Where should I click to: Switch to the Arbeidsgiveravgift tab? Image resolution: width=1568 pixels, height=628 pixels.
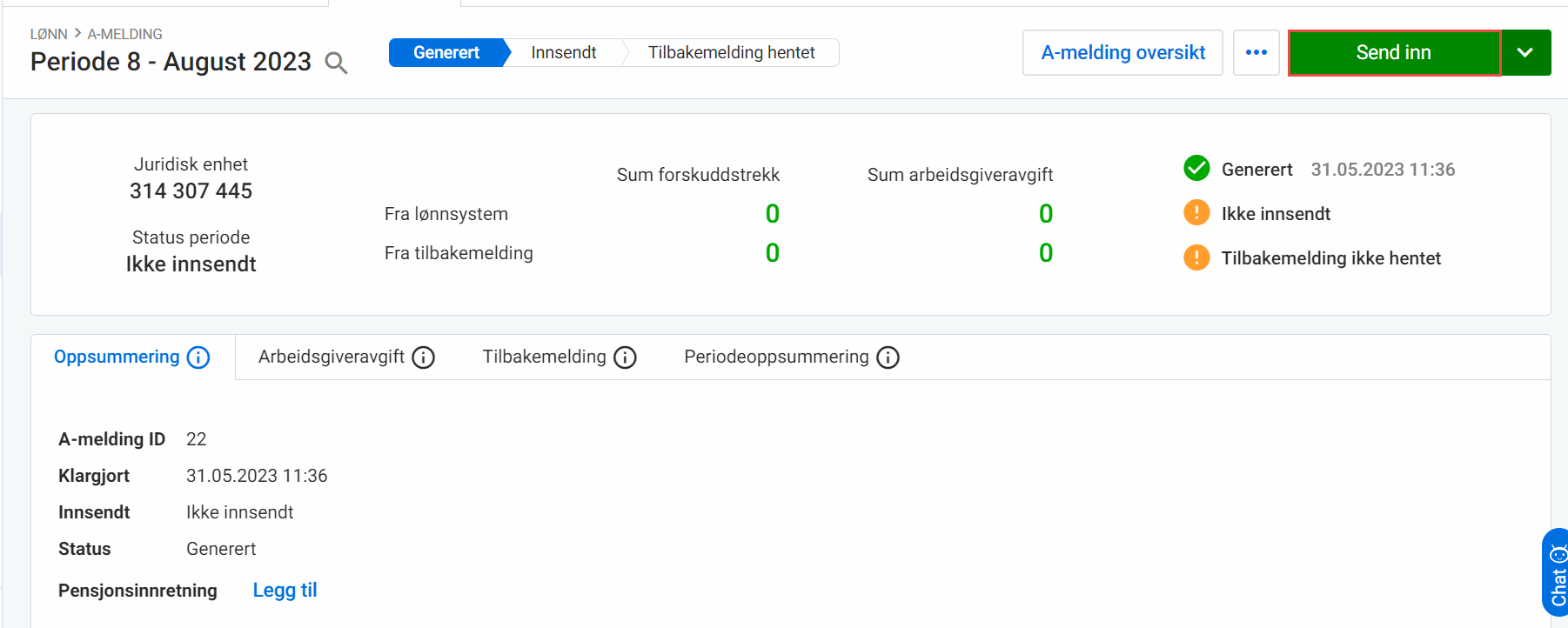pyautogui.click(x=332, y=357)
